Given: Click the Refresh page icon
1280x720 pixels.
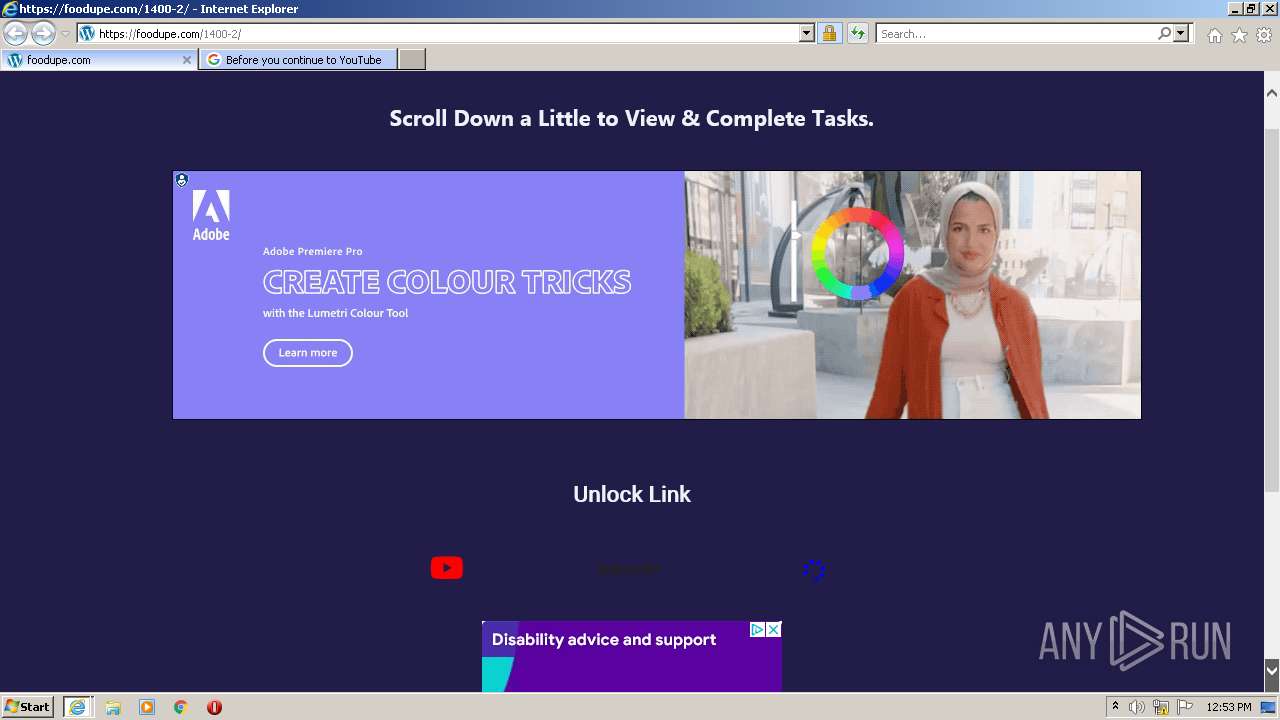Looking at the screenshot, I should point(857,33).
